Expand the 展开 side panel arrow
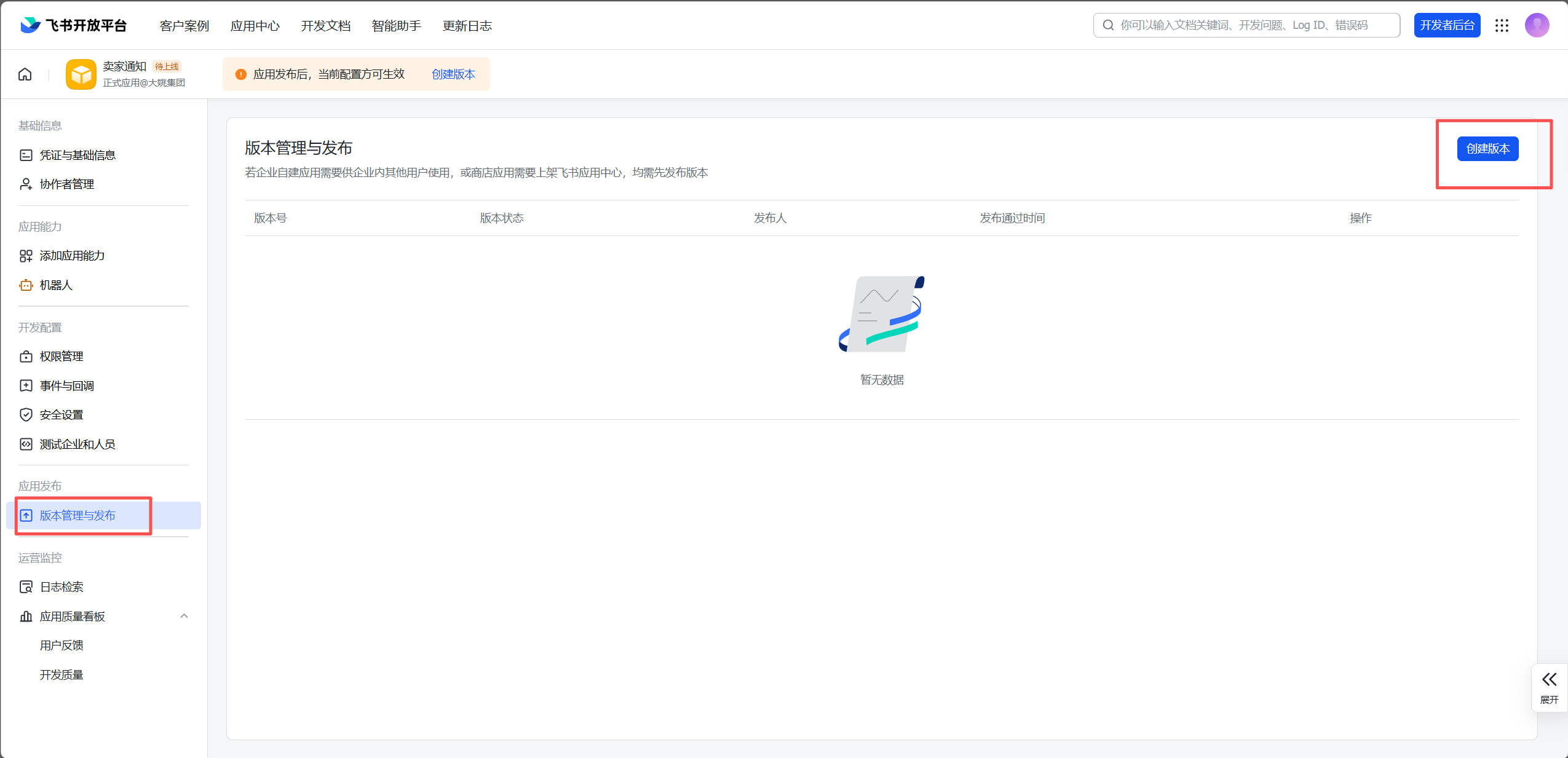Screen dimensions: 1568x758 tap(1549, 687)
